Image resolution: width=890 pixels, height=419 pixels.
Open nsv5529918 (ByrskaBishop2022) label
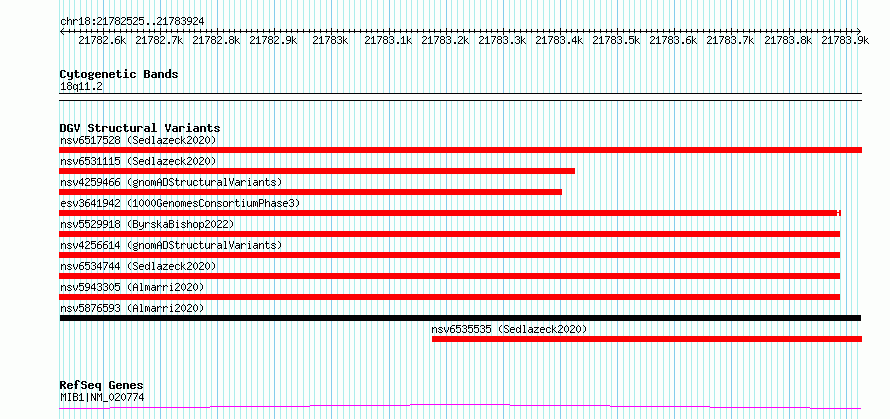[147, 224]
